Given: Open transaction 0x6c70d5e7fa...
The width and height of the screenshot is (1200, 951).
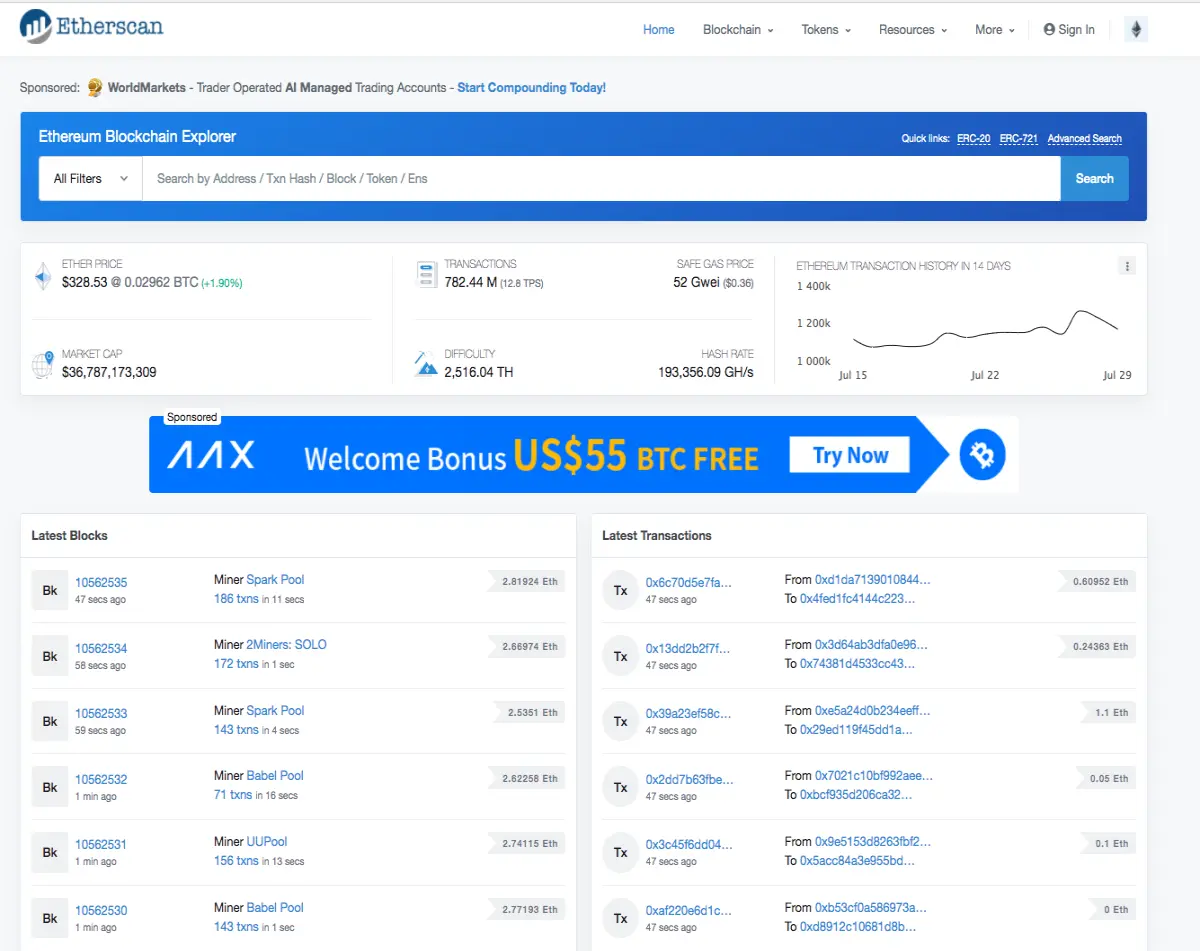Looking at the screenshot, I should tap(689, 583).
